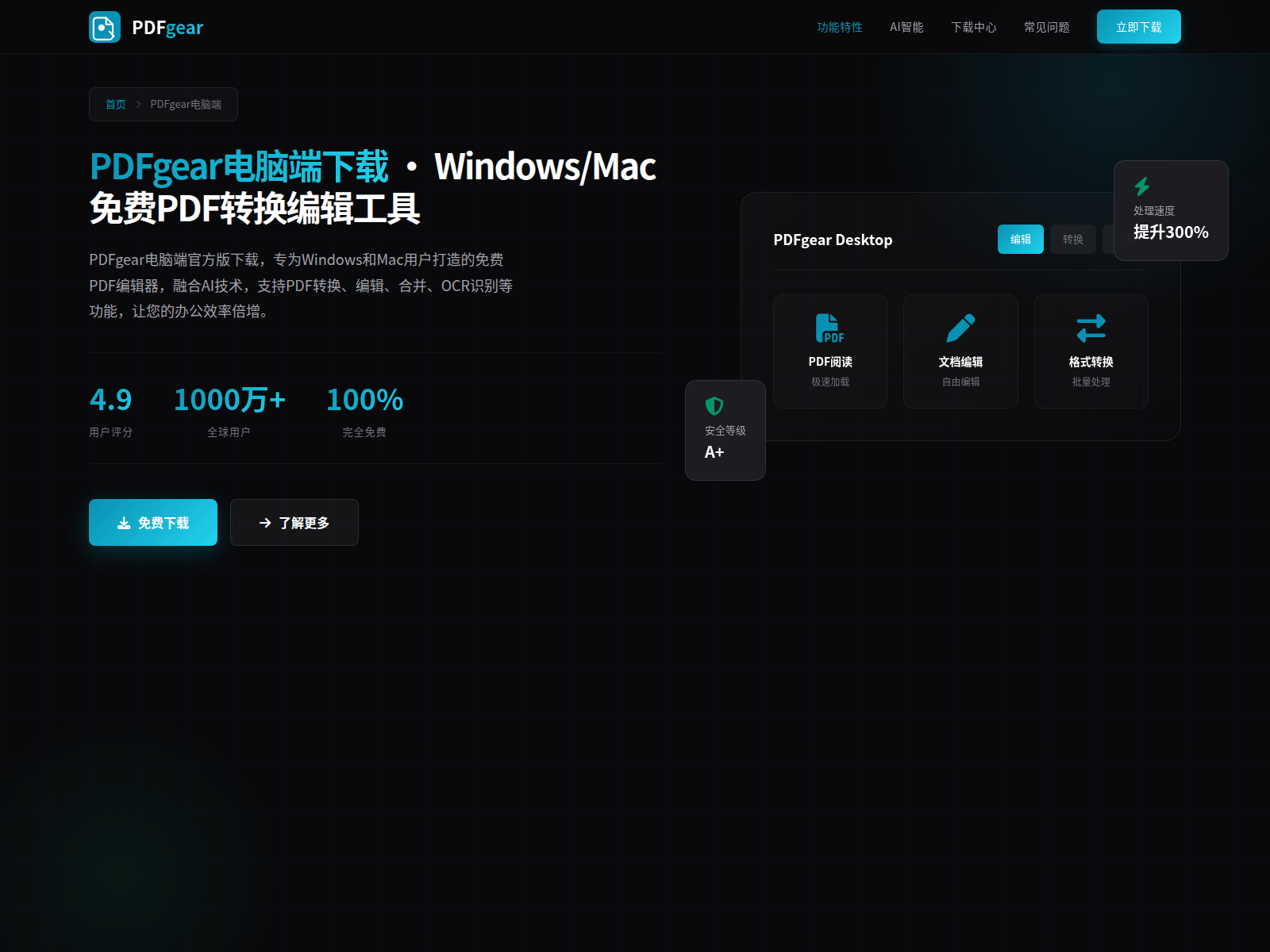Click the 文档编辑 card label
The width and height of the screenshot is (1270, 952).
coord(960,362)
